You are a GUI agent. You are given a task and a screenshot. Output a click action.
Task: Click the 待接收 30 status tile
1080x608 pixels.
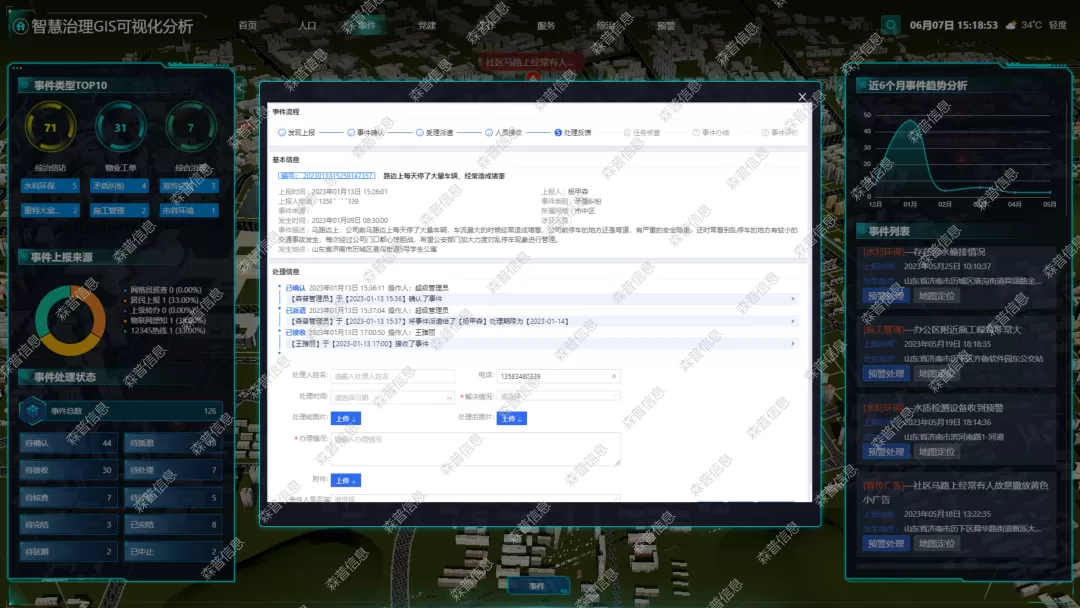click(68, 470)
